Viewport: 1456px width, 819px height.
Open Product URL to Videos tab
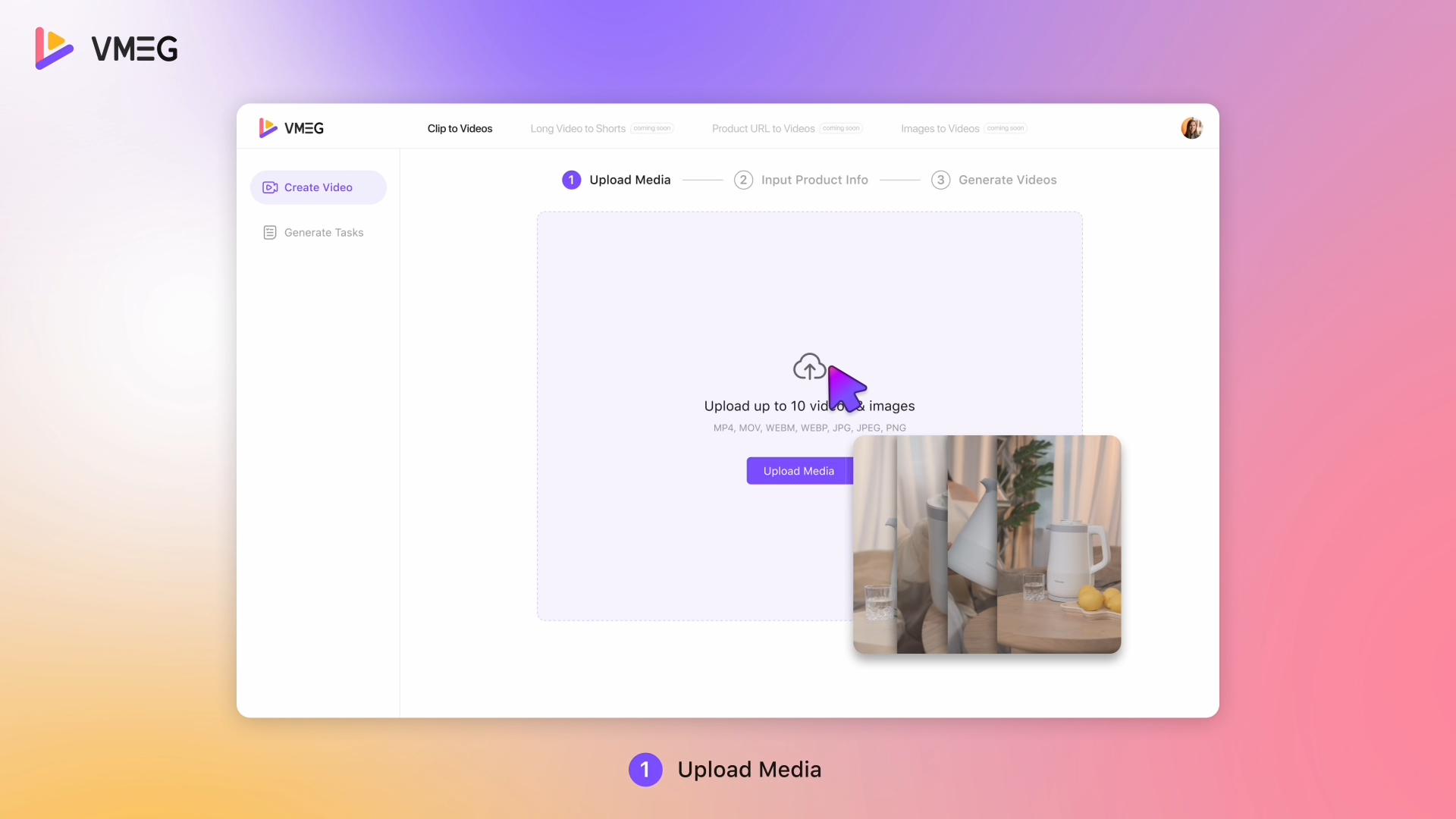coord(763,129)
